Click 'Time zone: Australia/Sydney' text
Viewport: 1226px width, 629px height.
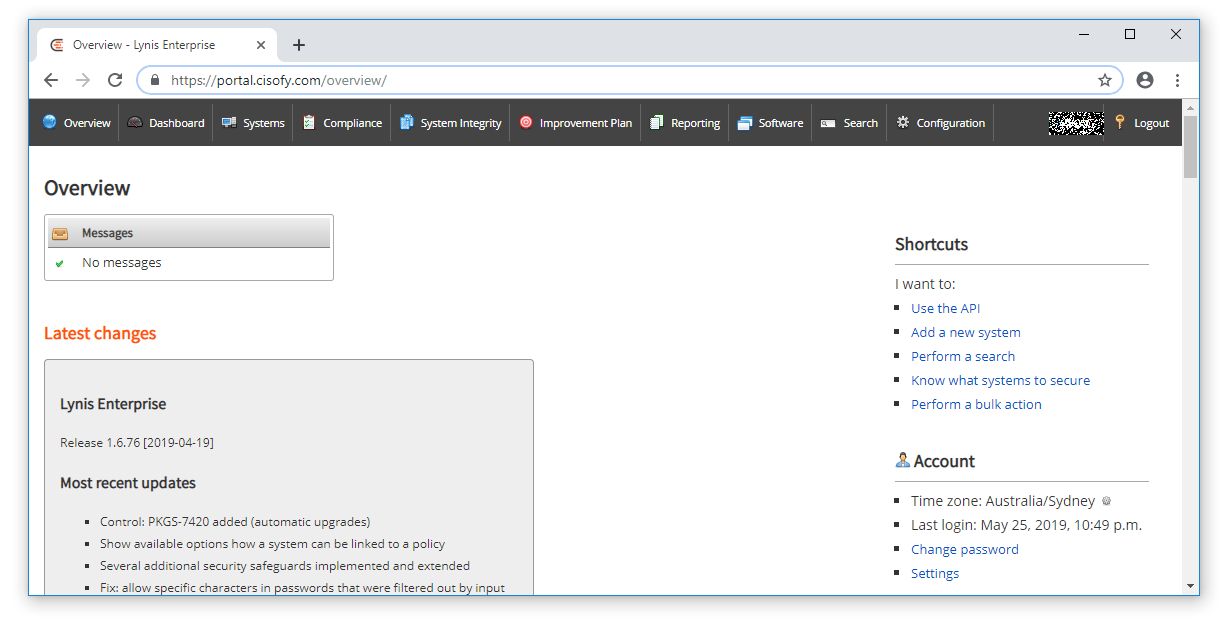[x=1003, y=501]
